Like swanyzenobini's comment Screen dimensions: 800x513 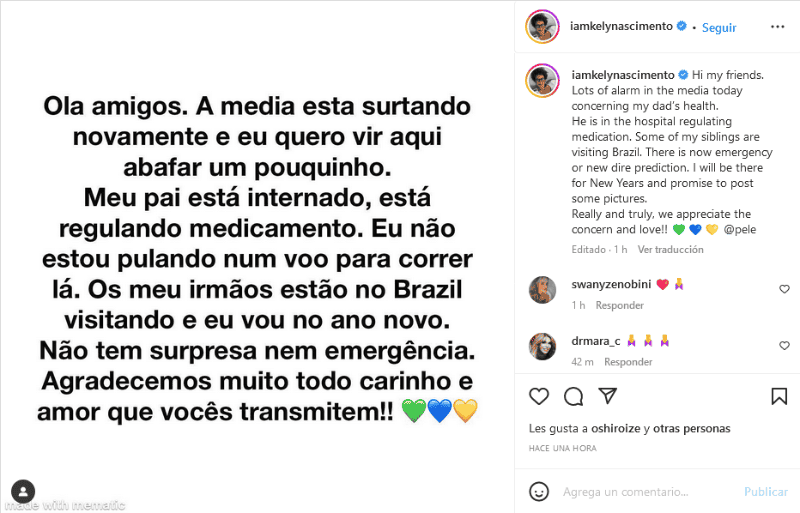click(784, 289)
